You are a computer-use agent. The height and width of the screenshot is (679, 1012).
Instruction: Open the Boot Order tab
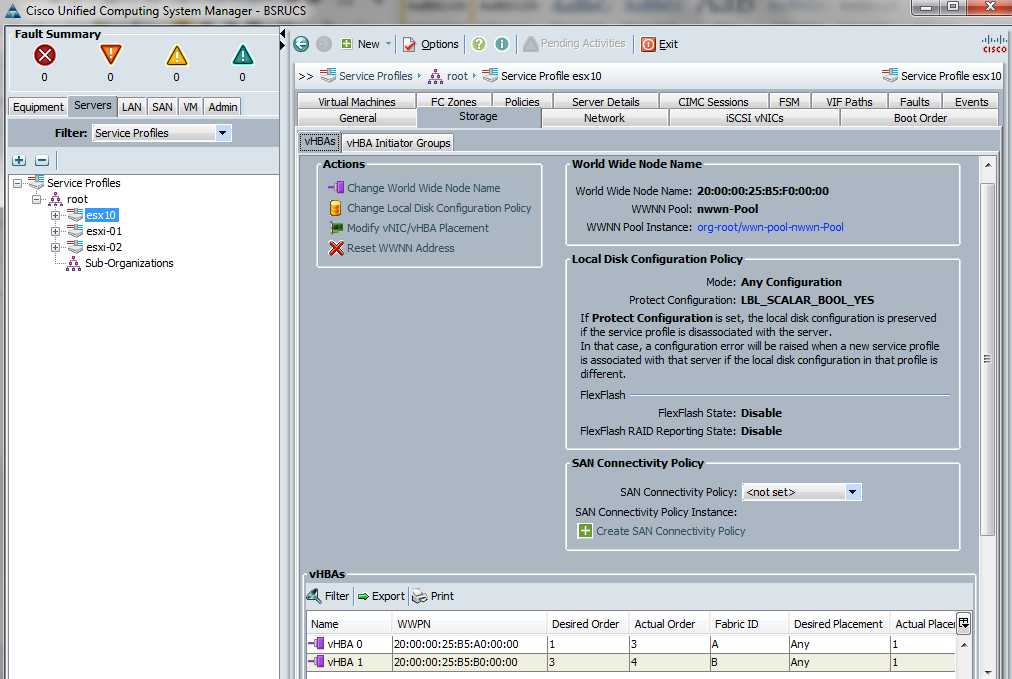point(920,118)
